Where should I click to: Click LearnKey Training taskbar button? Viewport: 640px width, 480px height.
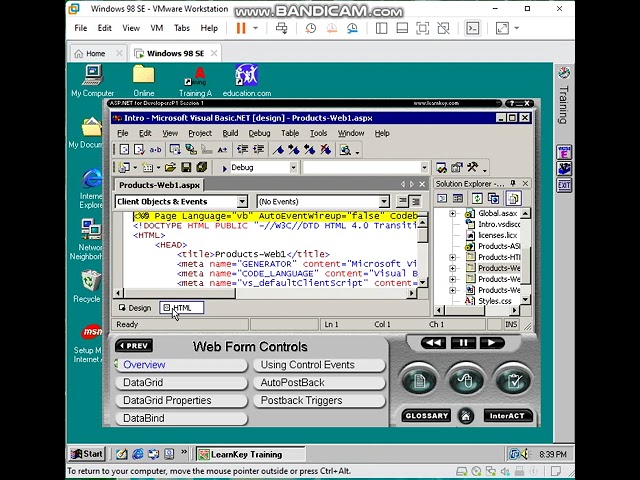(251, 454)
